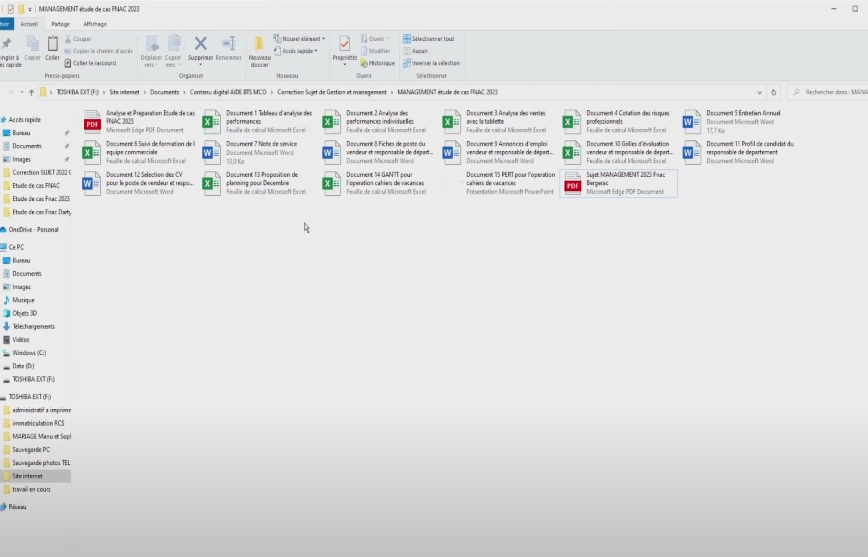Click the Coller paste icon
The height and width of the screenshot is (557, 868).
click(53, 43)
